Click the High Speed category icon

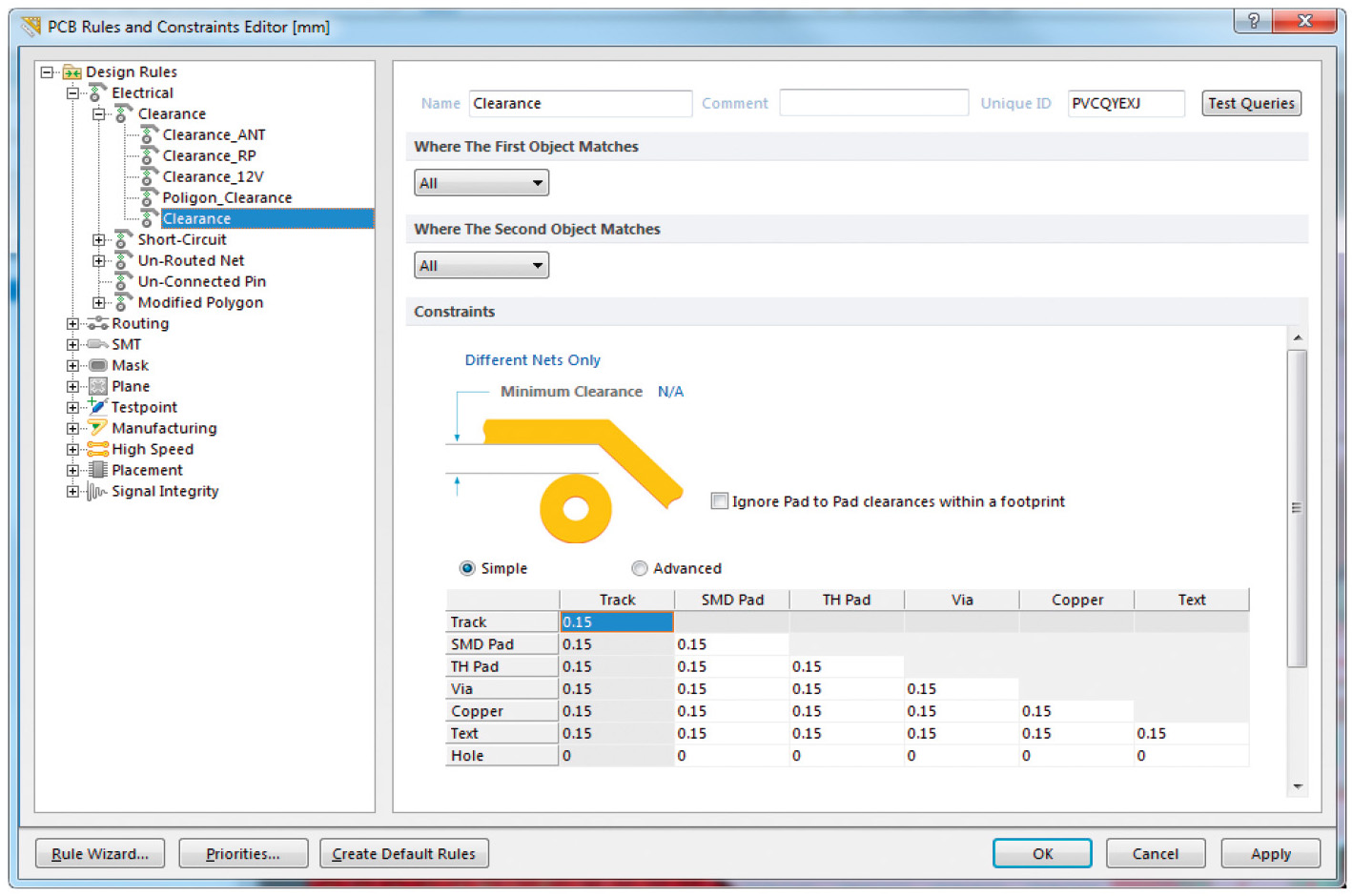(97, 449)
